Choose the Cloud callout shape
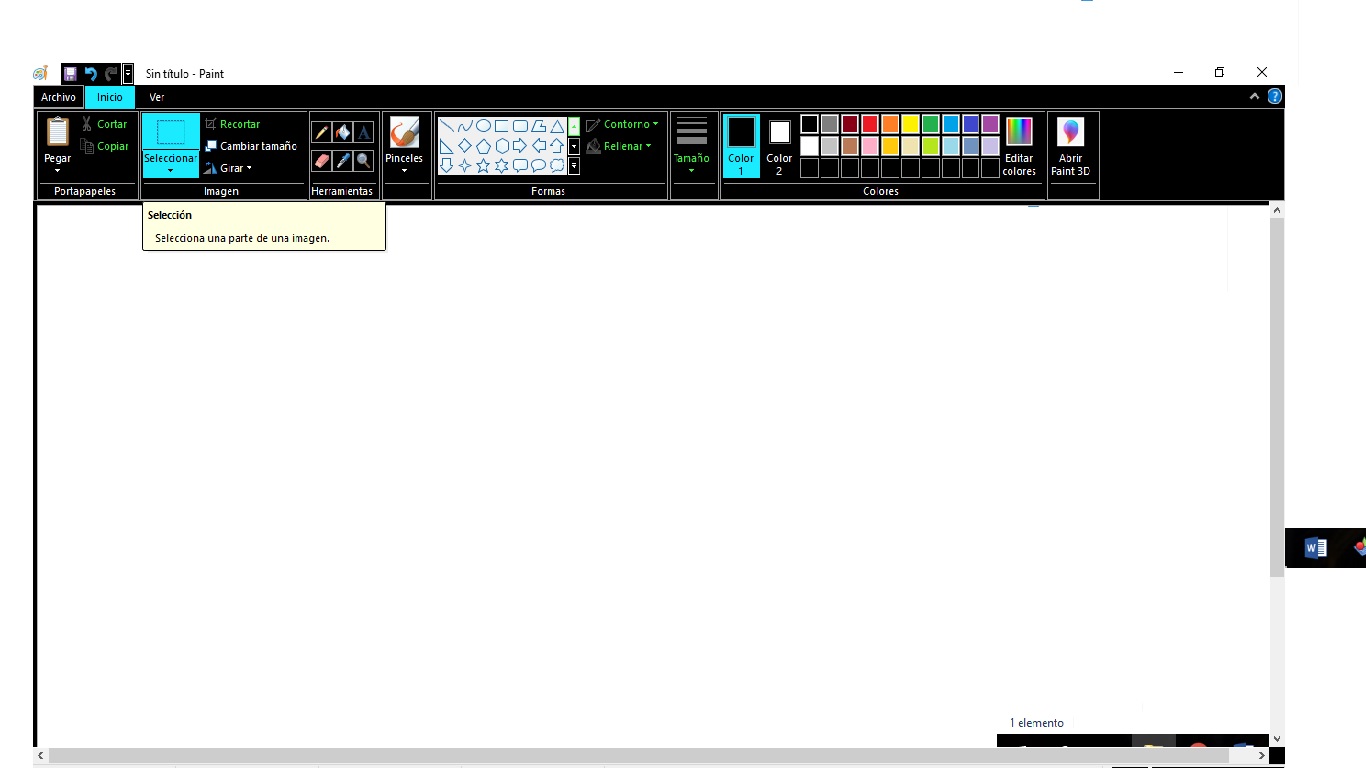This screenshot has width=1366, height=768. click(x=557, y=165)
